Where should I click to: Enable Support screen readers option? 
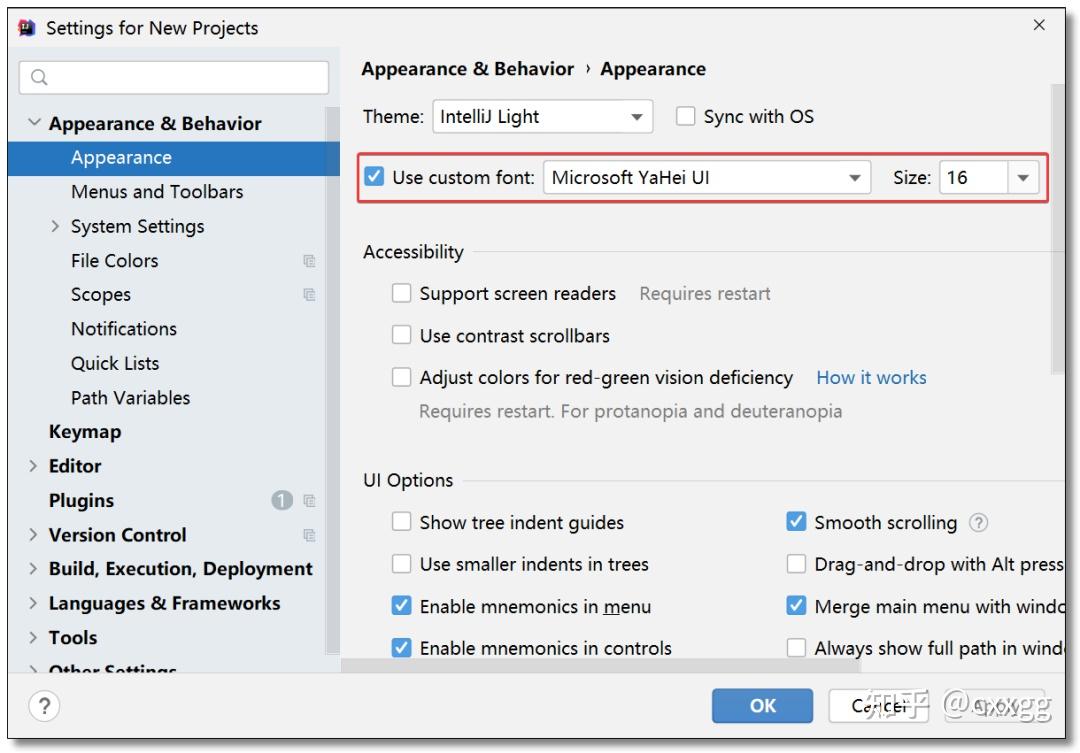pos(402,293)
